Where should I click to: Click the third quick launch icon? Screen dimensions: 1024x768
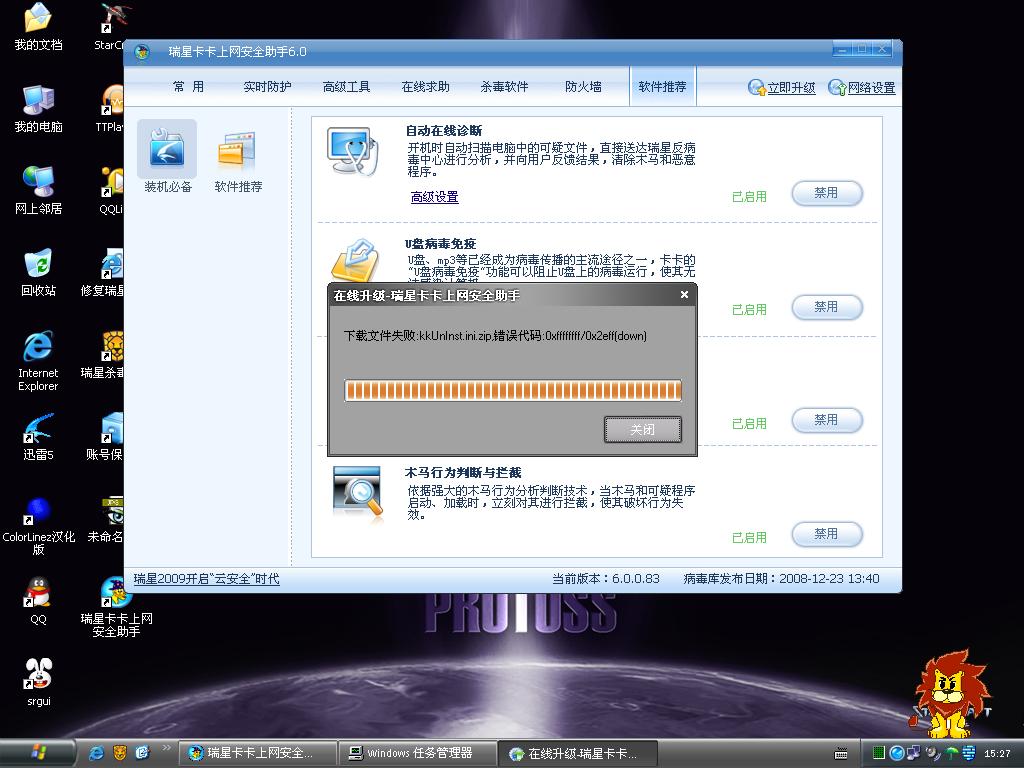[142, 753]
